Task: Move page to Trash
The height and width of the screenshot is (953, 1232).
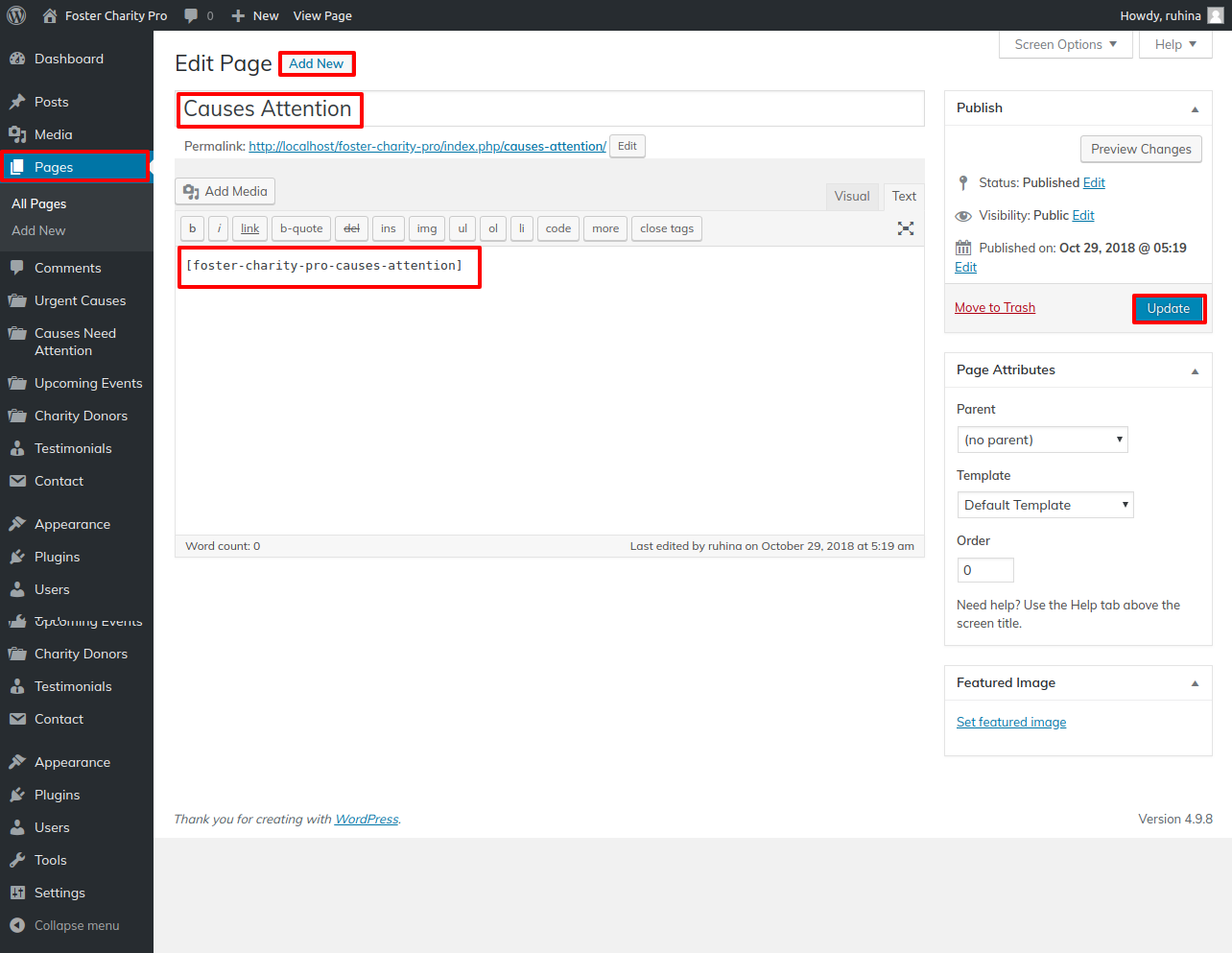Action: 995,307
